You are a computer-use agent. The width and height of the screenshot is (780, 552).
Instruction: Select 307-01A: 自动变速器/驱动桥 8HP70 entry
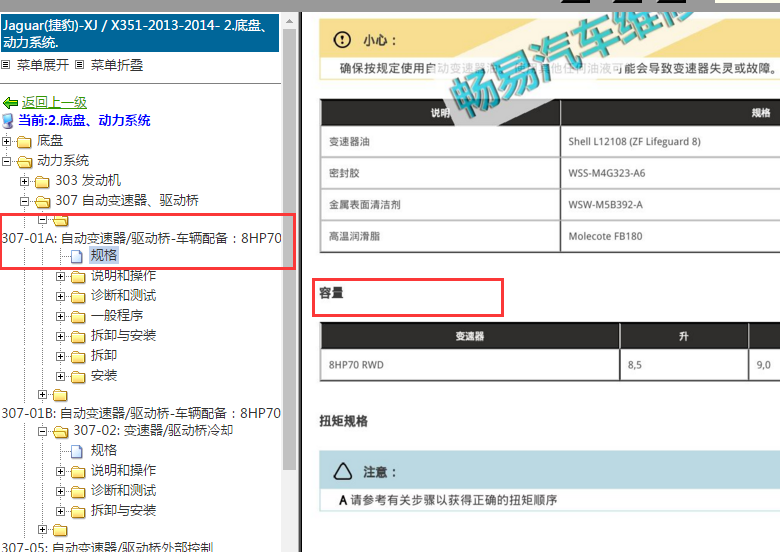click(142, 238)
